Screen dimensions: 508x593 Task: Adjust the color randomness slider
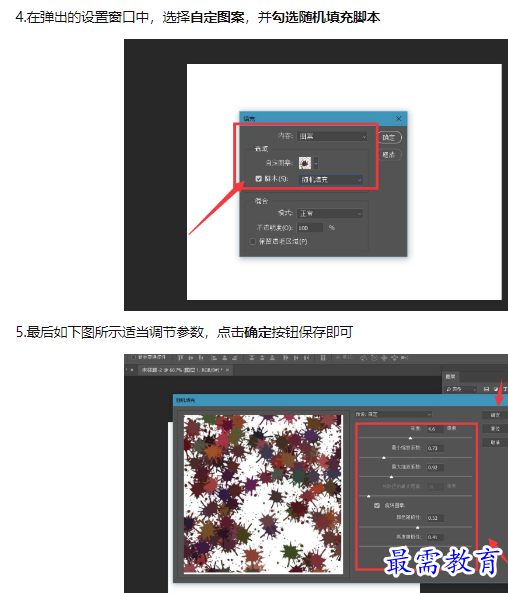(418, 527)
